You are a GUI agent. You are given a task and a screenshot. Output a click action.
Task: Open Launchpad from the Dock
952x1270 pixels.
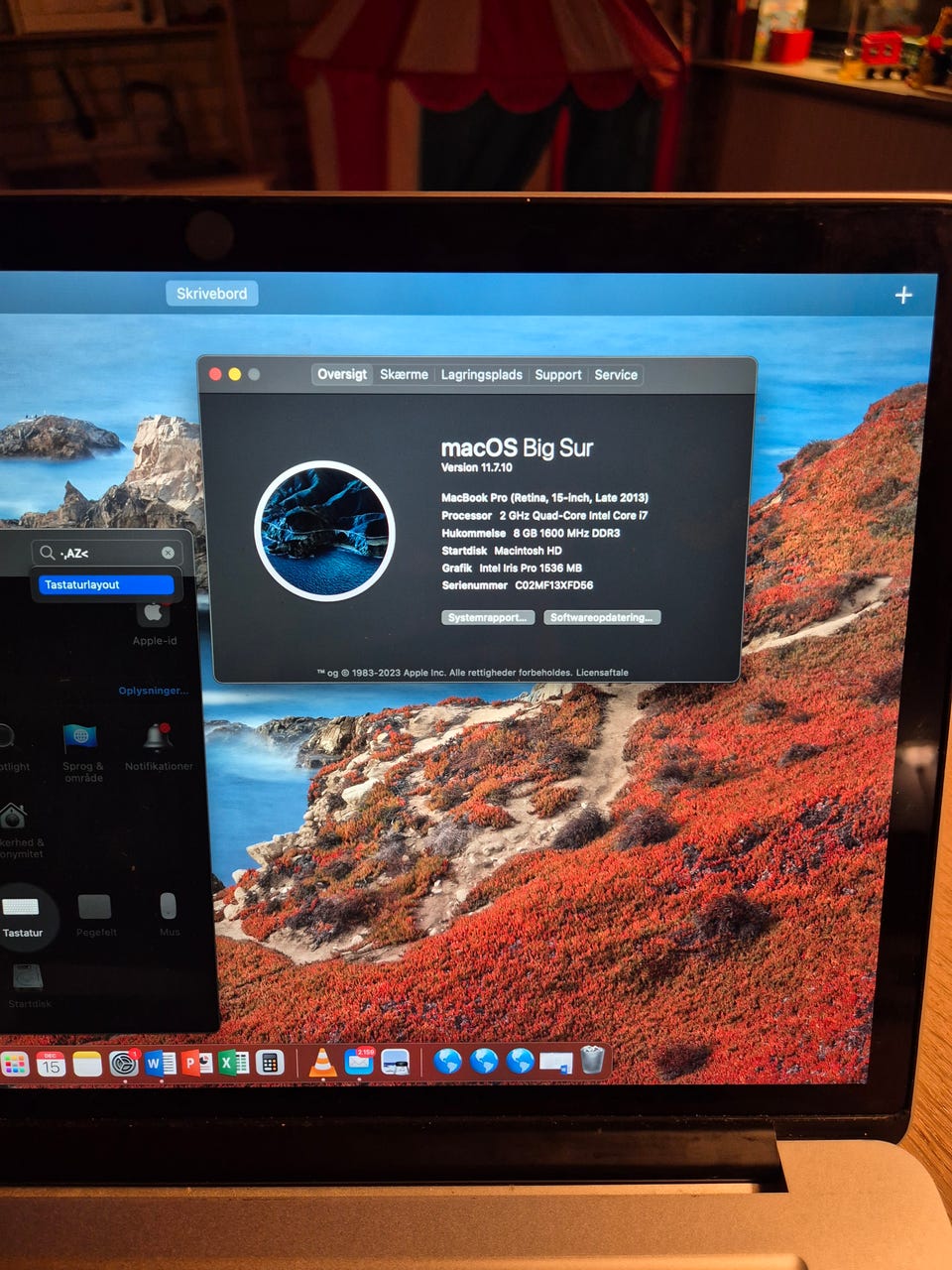pos(14,1065)
